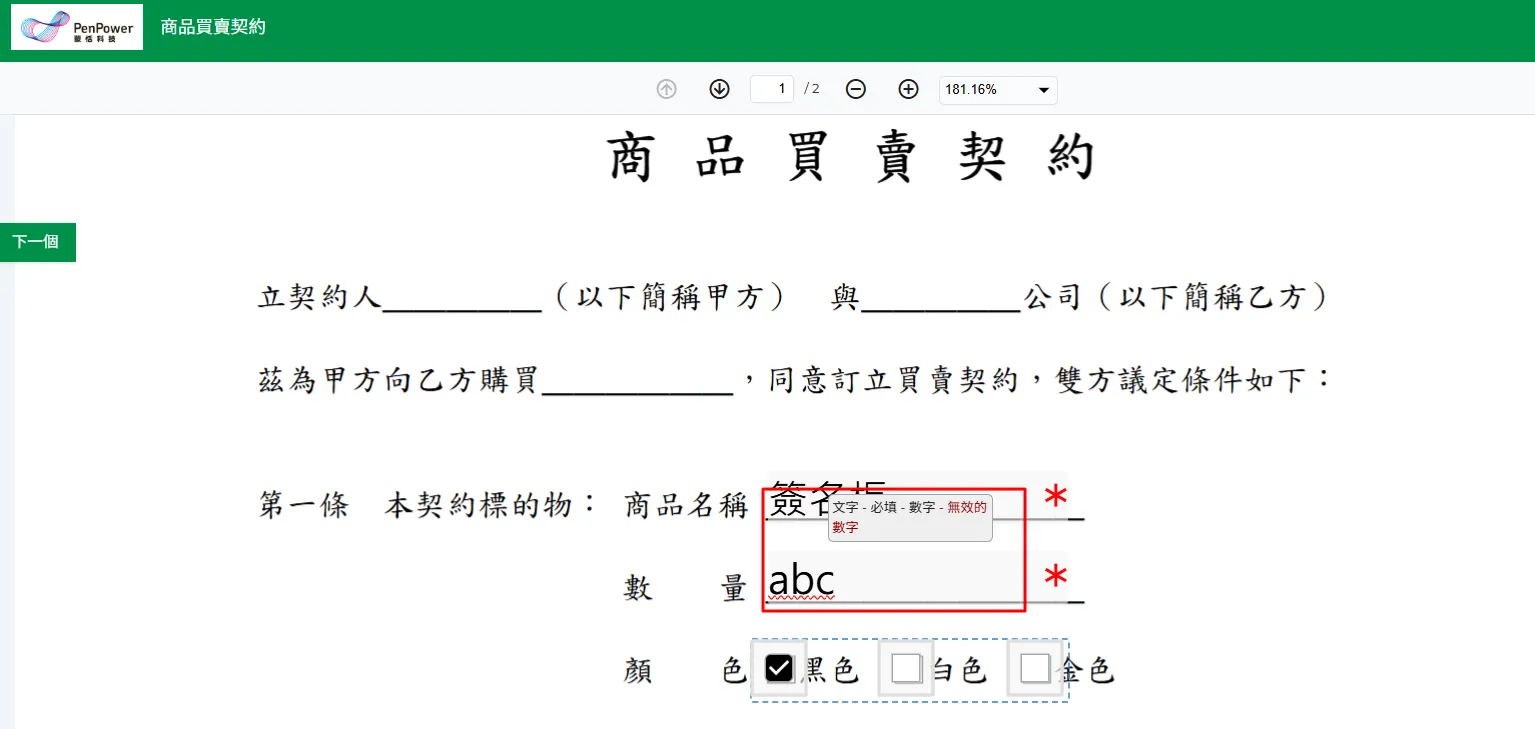Click red asterisk beside 數量 field
This screenshot has height=729, width=1535.
tap(1055, 579)
